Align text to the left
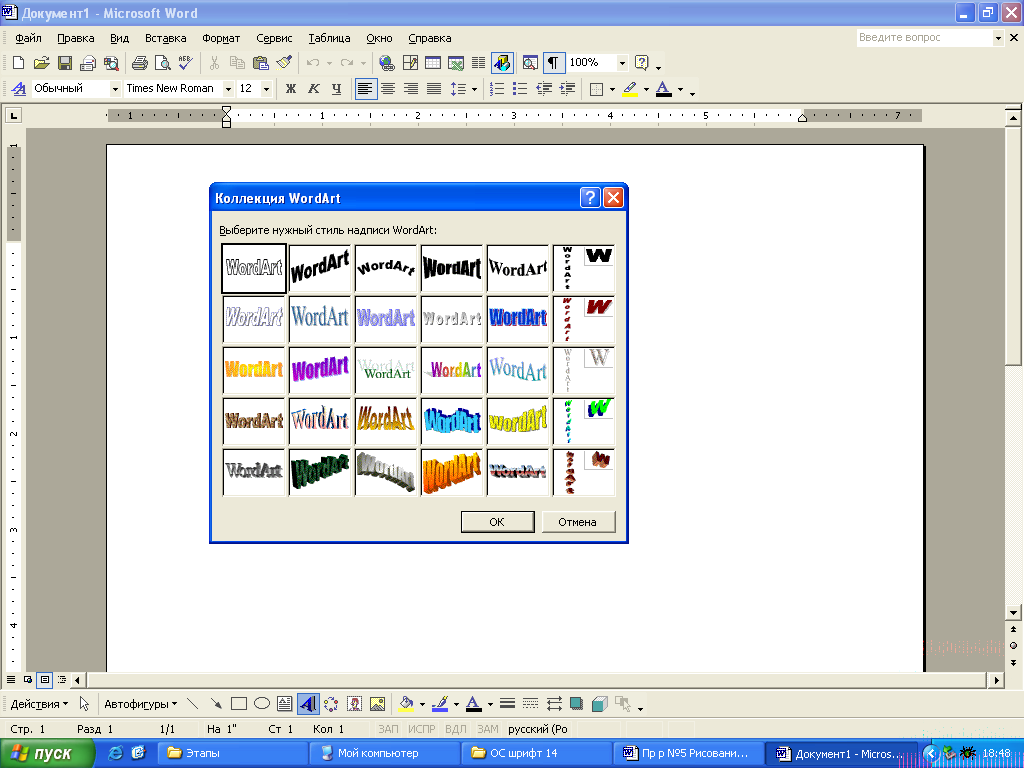 pos(366,89)
